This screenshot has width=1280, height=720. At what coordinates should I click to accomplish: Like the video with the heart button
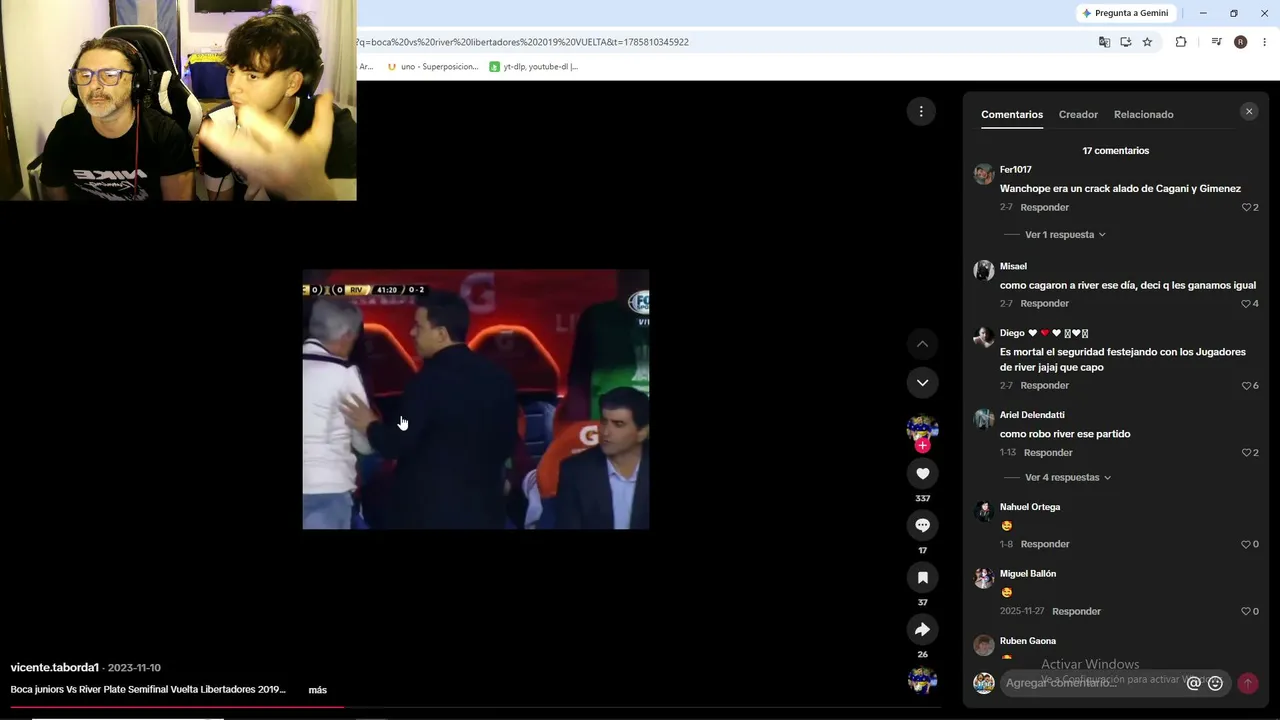[x=922, y=473]
